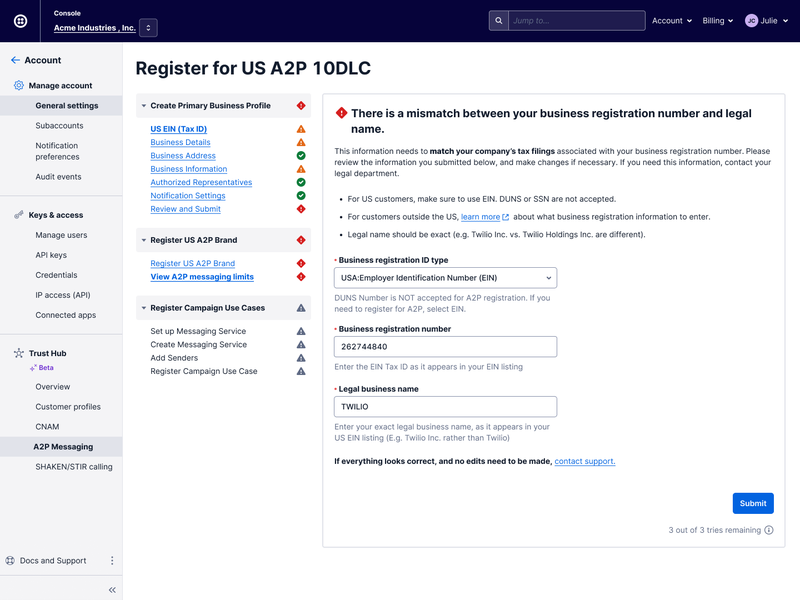800x600 pixels.
Task: Click the red error diamond beside Register US A2P Brand
Action: pos(303,240)
